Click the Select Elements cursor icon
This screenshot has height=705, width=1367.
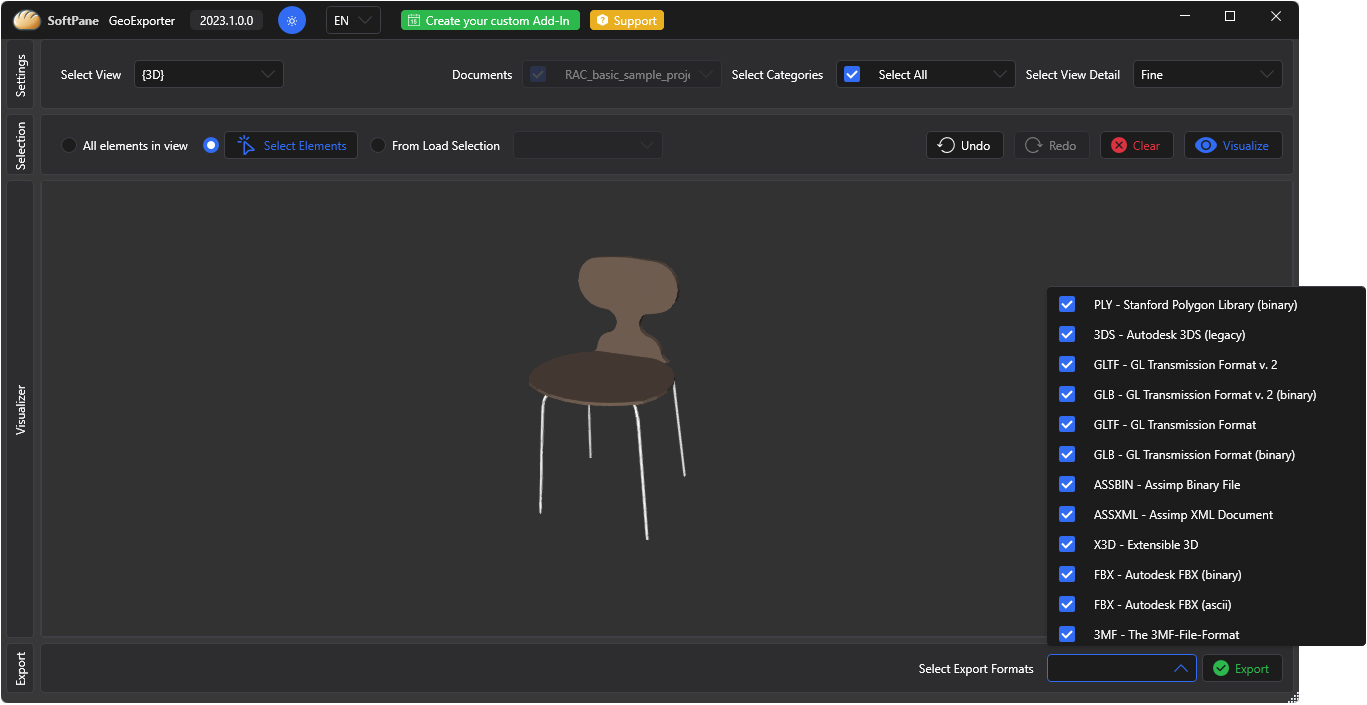[246, 146]
